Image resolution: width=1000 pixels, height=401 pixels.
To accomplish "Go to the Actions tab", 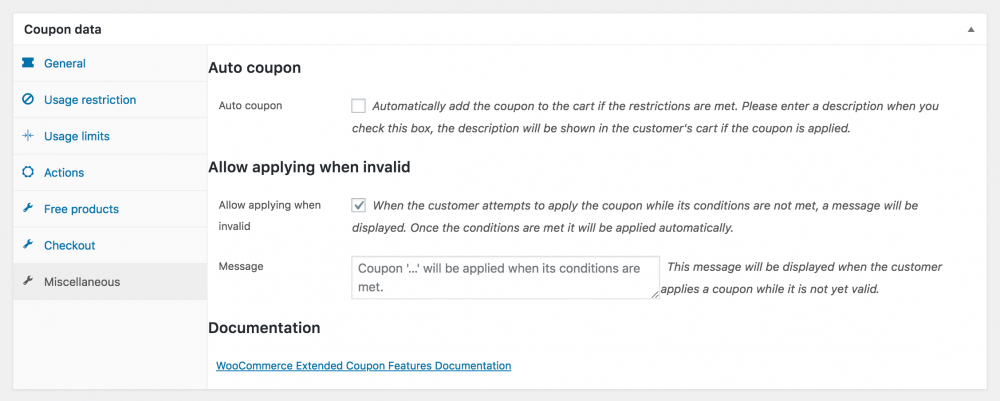I will [64, 173].
